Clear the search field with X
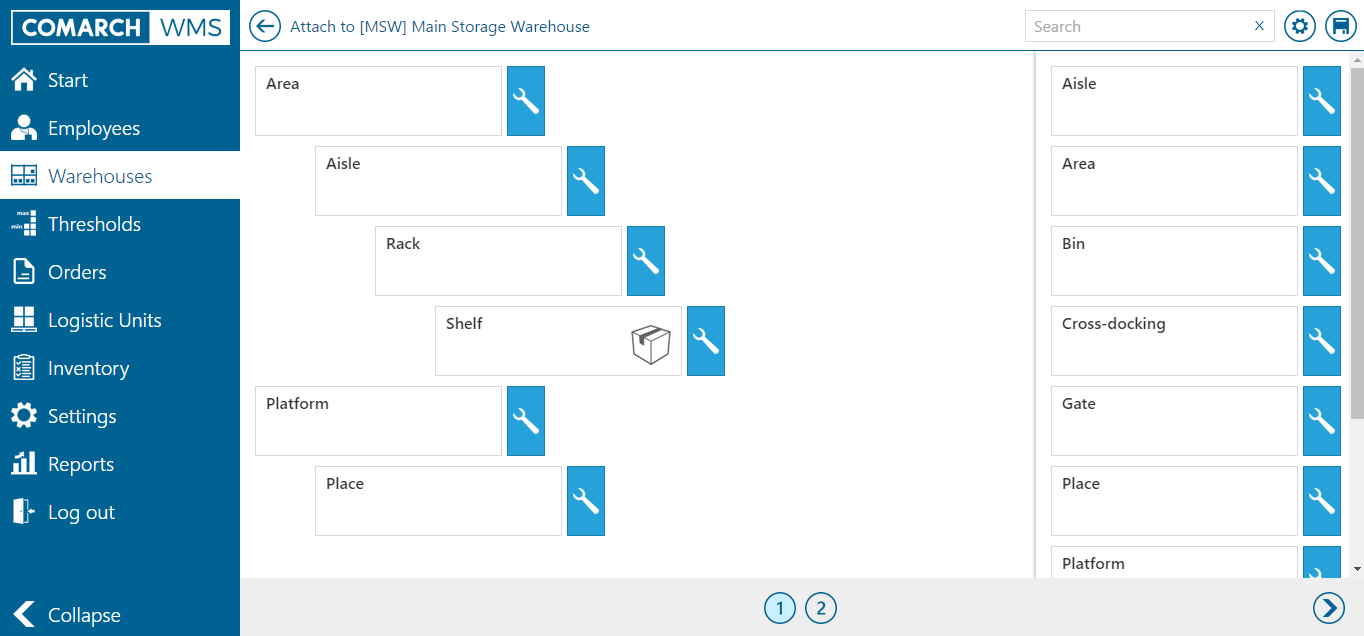 click(x=1259, y=26)
